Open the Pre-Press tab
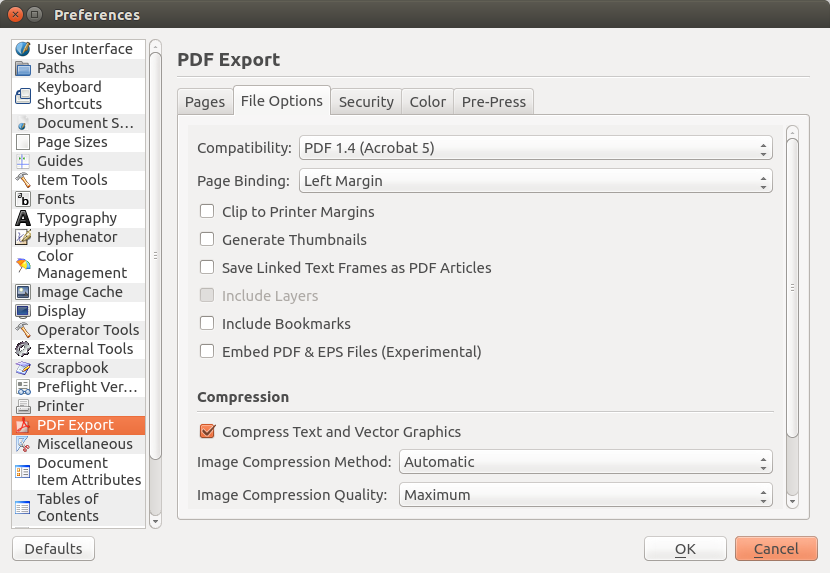Image resolution: width=830 pixels, height=573 pixels. pyautogui.click(x=494, y=102)
